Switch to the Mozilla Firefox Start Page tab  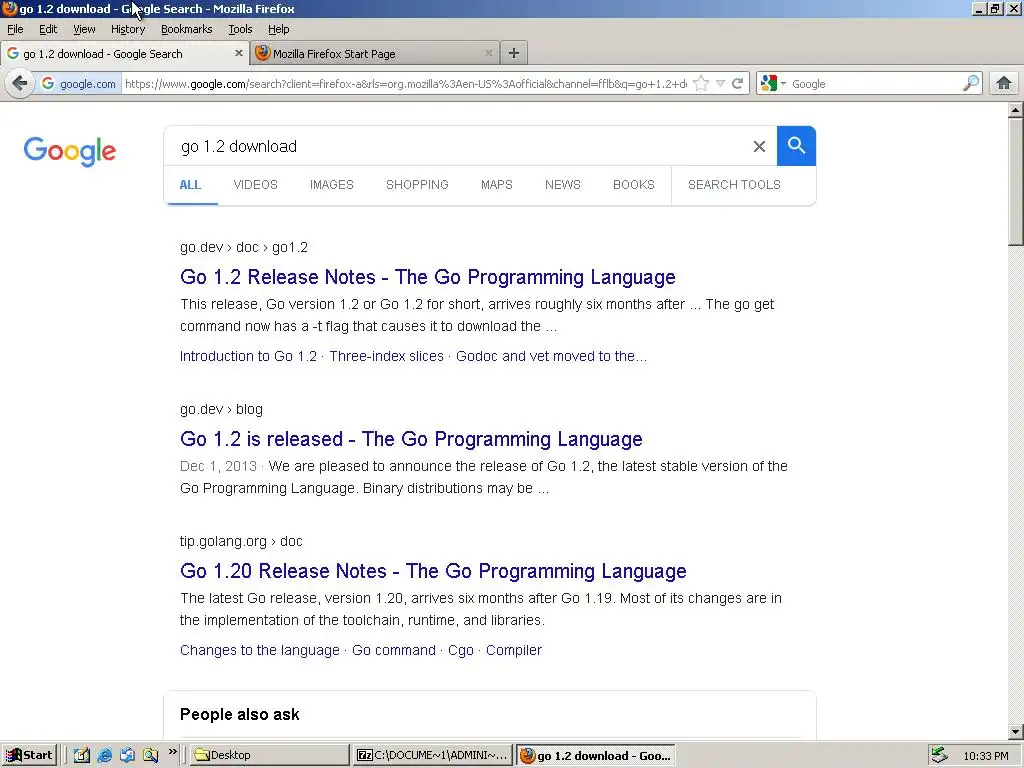[375, 54]
